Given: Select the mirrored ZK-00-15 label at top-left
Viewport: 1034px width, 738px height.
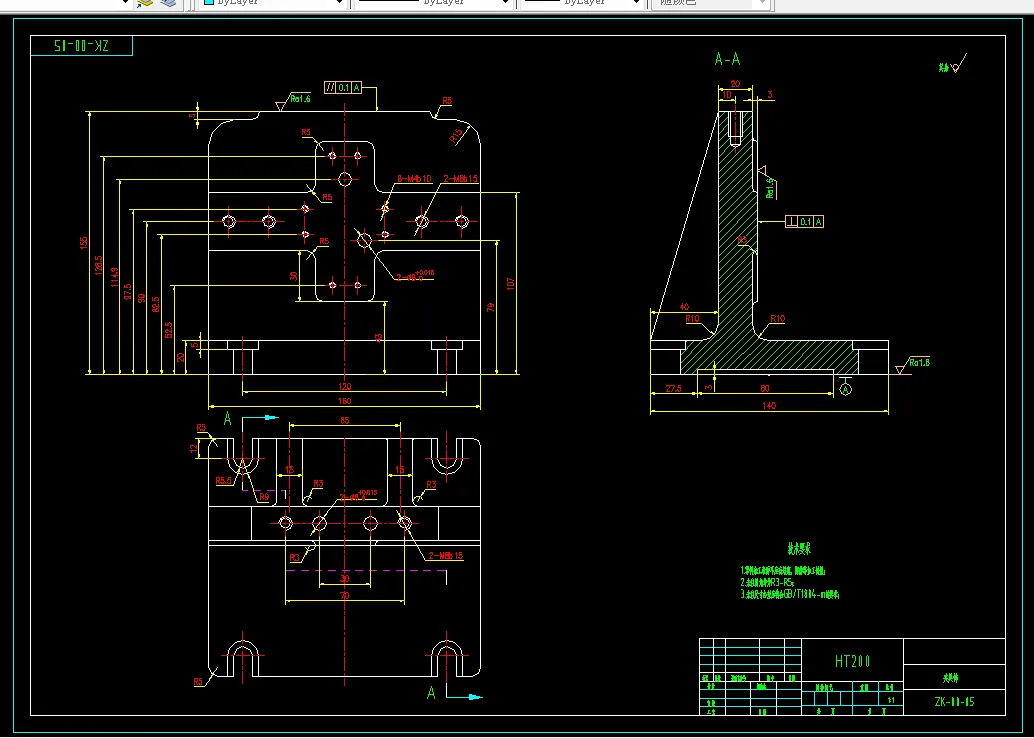Looking at the screenshot, I should [x=82, y=46].
